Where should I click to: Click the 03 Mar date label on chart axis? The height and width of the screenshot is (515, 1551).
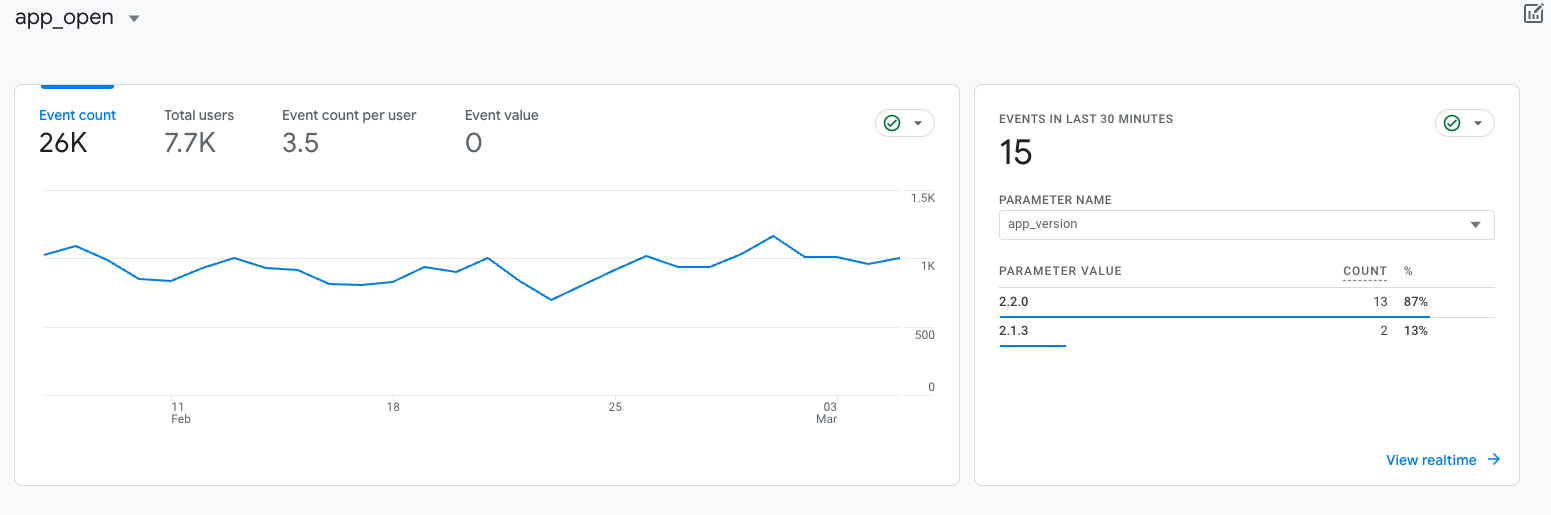[x=827, y=413]
